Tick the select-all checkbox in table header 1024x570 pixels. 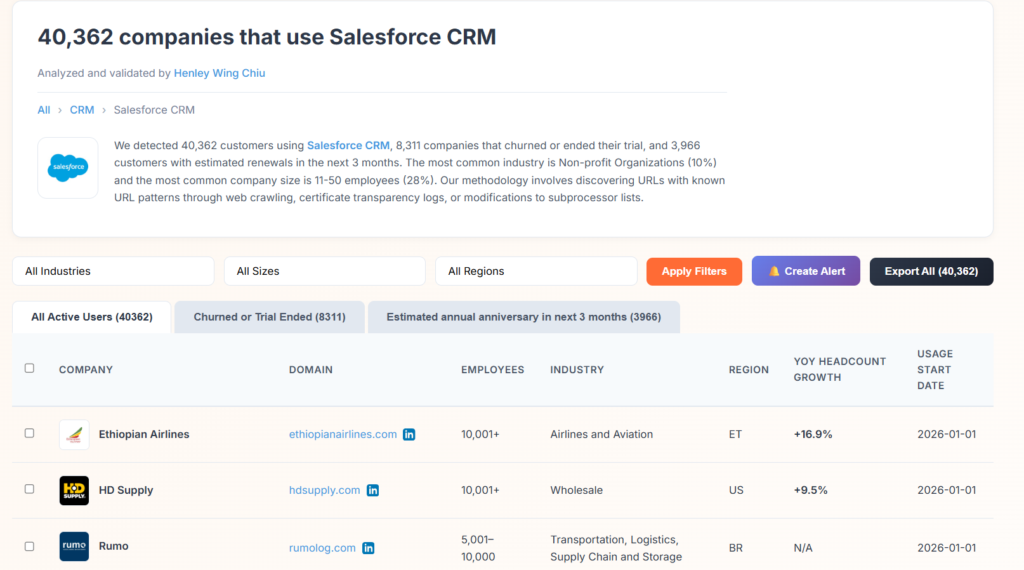click(x=29, y=369)
